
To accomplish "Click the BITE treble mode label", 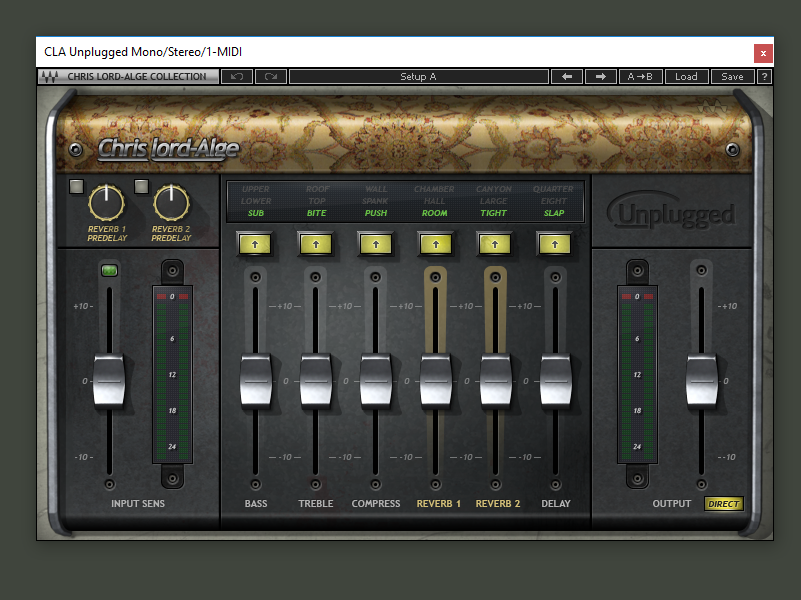I will 316,213.
